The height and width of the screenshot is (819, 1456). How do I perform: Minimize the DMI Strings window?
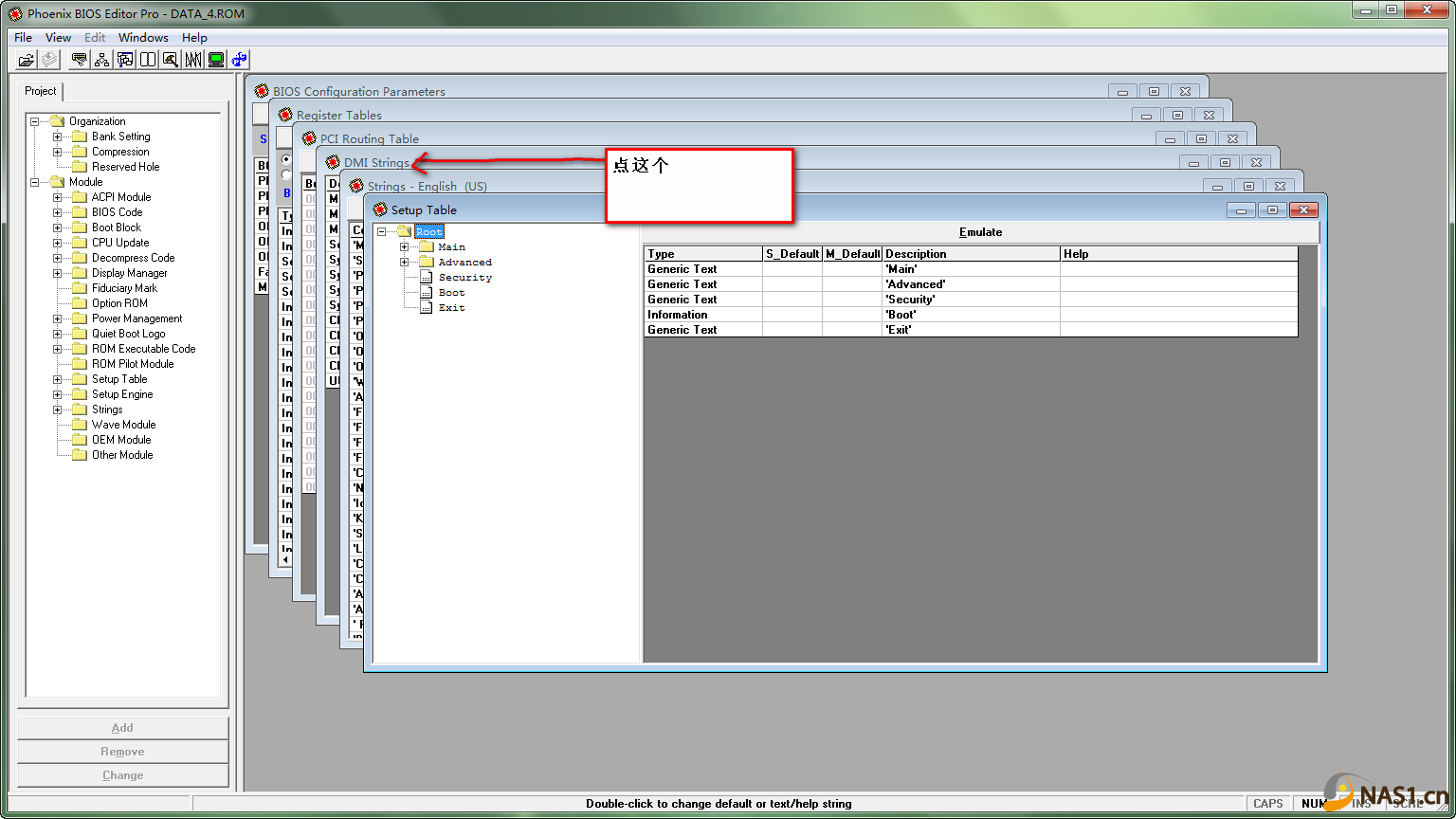(1193, 162)
